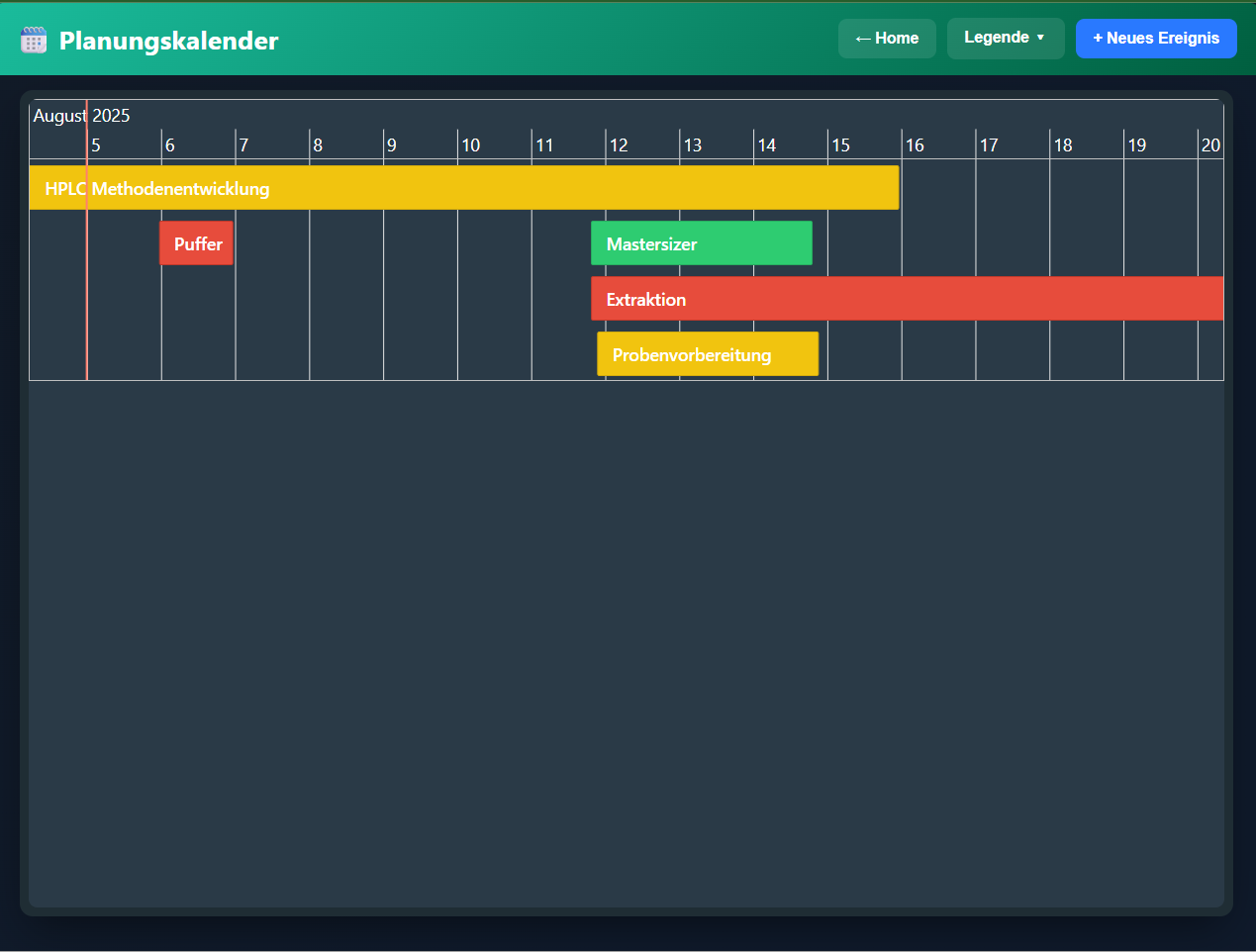
Task: Click day 12 in the timeline header
Action: click(619, 145)
